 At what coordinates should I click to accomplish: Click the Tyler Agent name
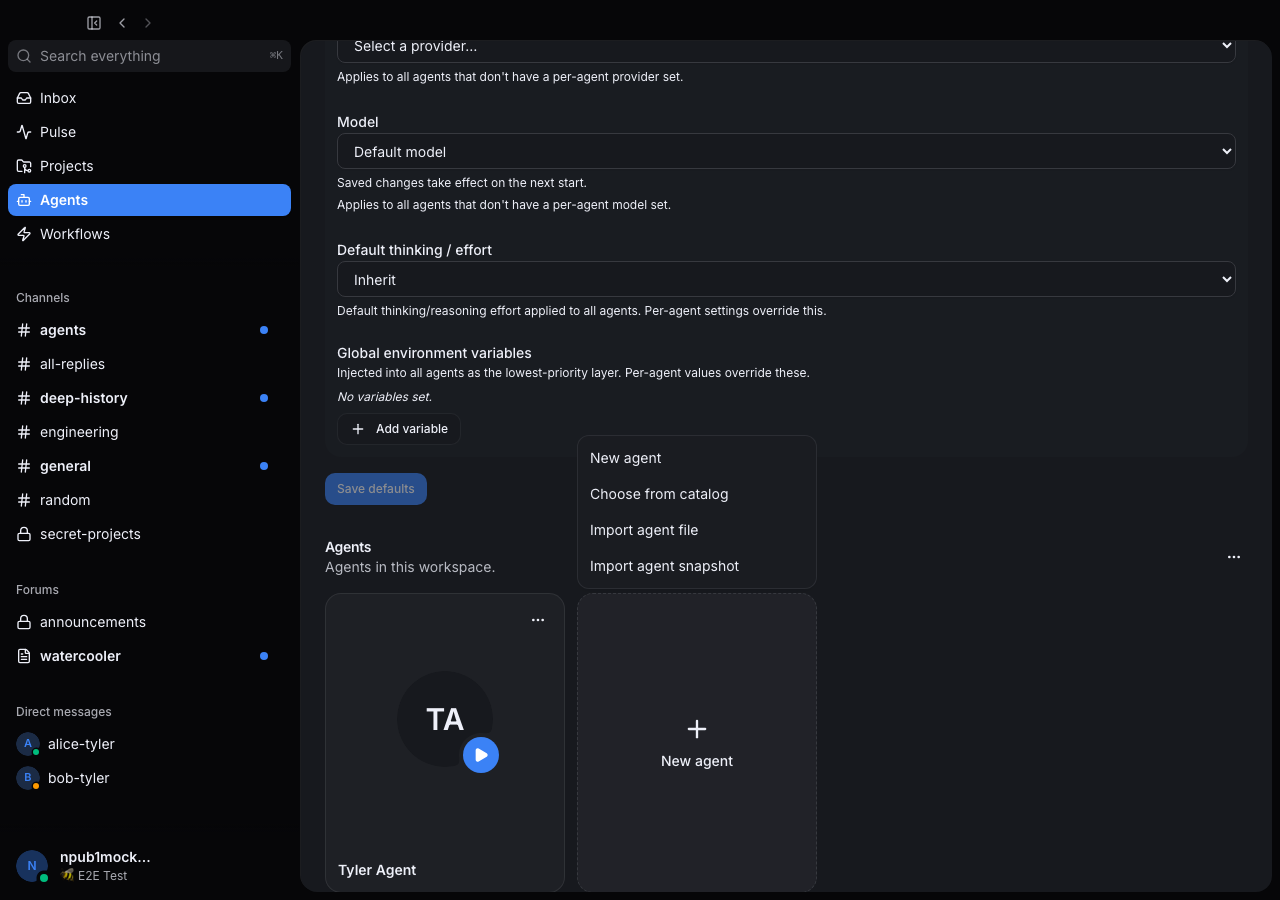click(x=377, y=870)
